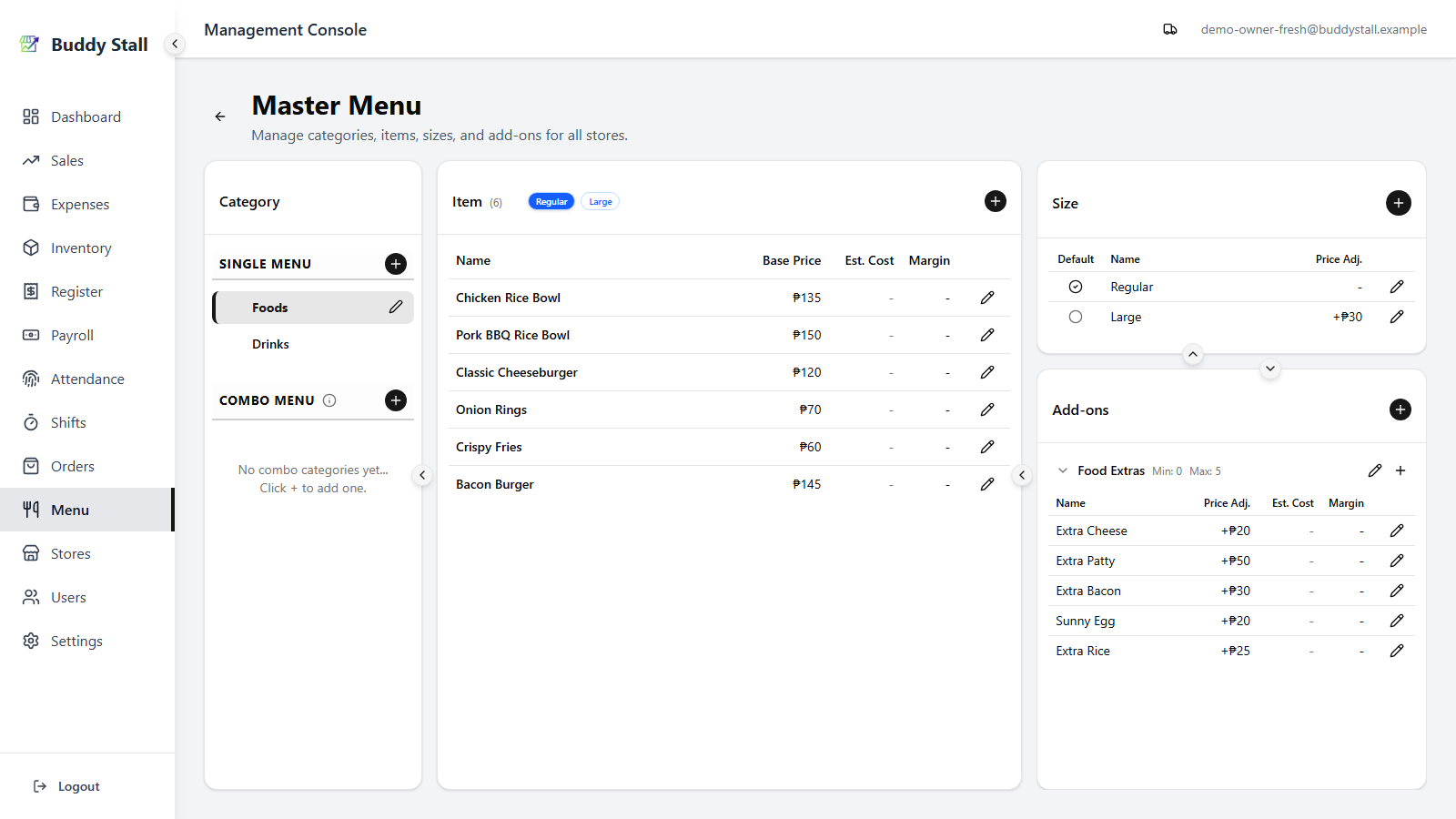Collapse the Item panel with the right chevron
Screen dimensions: 1456x819
(x=1022, y=475)
